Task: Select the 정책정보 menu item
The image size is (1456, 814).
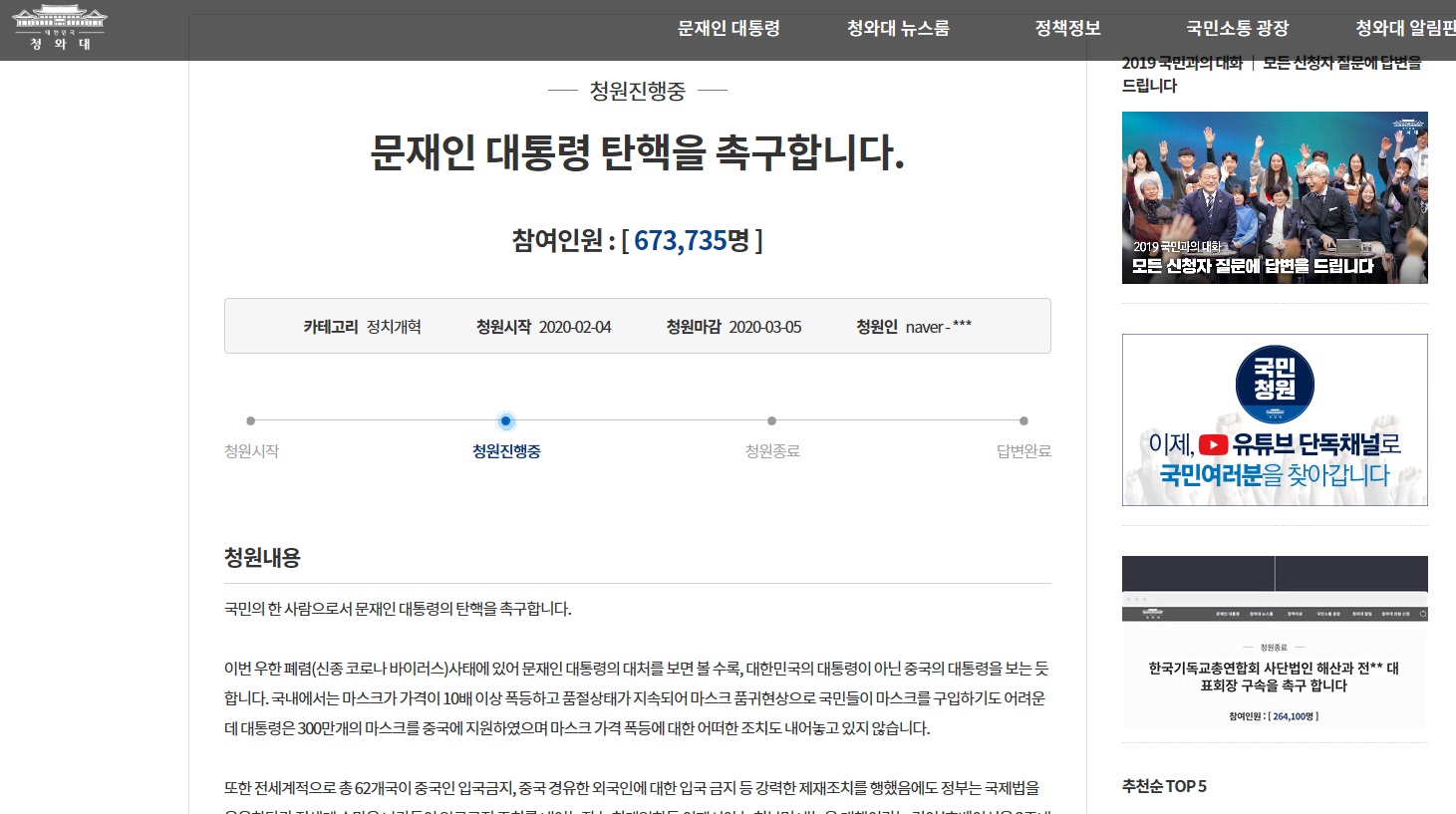Action: click(1067, 29)
